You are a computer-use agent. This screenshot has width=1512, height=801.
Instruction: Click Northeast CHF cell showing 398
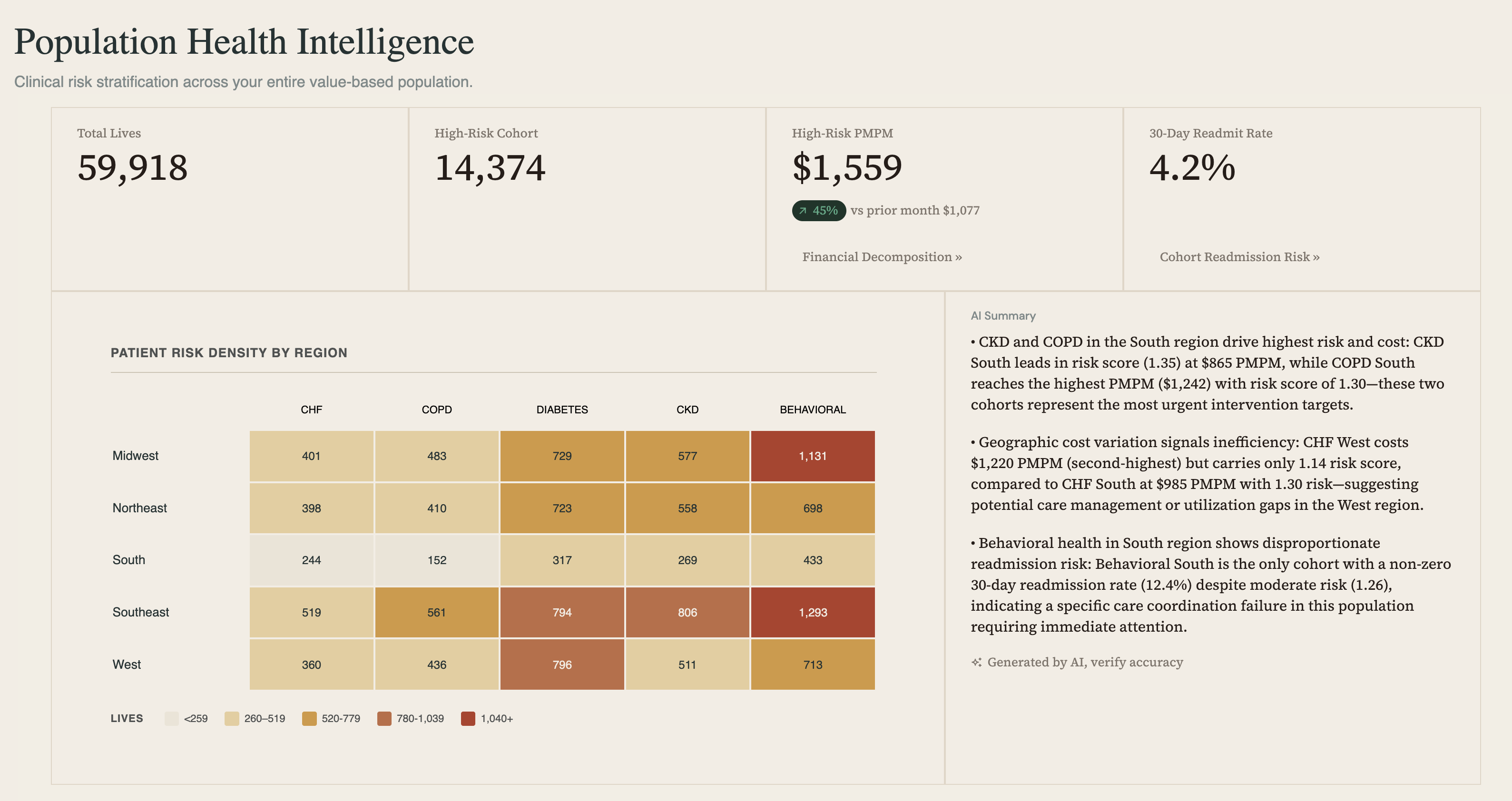click(x=312, y=508)
